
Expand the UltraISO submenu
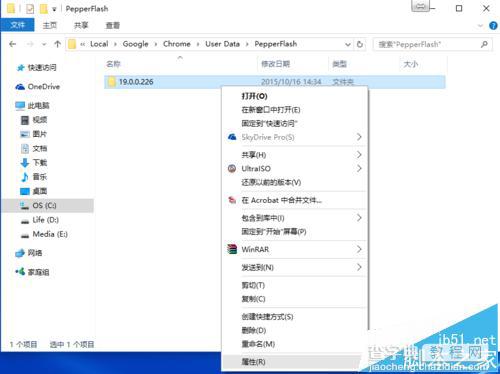[295, 169]
